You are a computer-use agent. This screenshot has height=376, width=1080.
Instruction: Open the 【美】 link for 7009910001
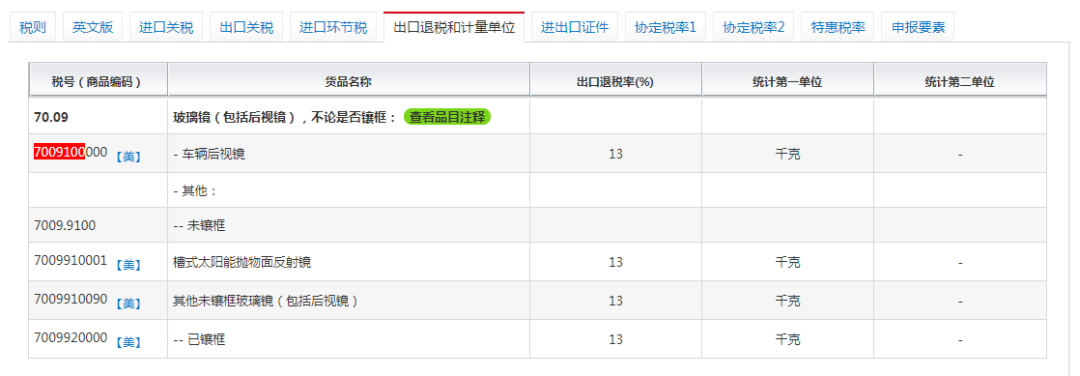[x=128, y=265]
